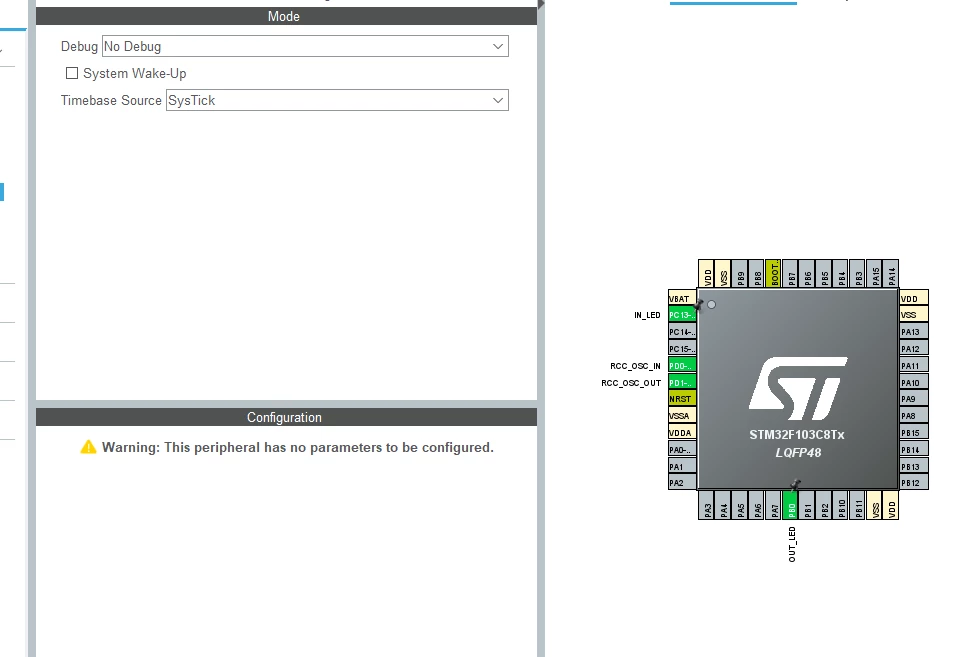Select the PA2 pin on chip
The width and height of the screenshot is (976, 657).
(x=682, y=482)
